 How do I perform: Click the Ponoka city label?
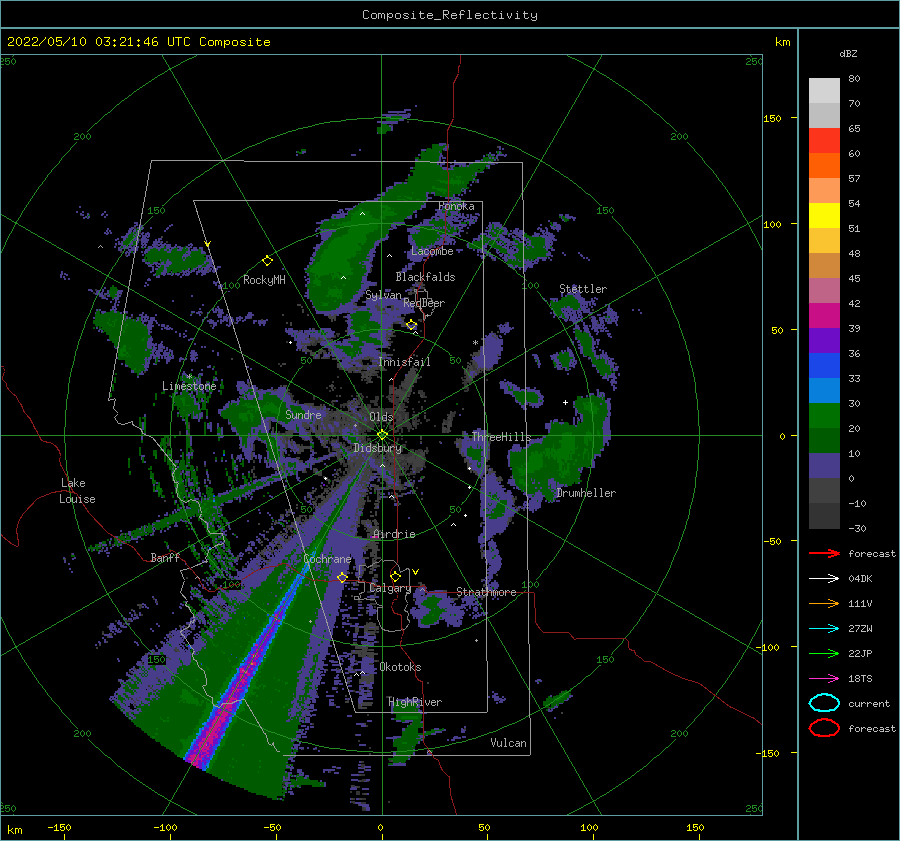[456, 206]
